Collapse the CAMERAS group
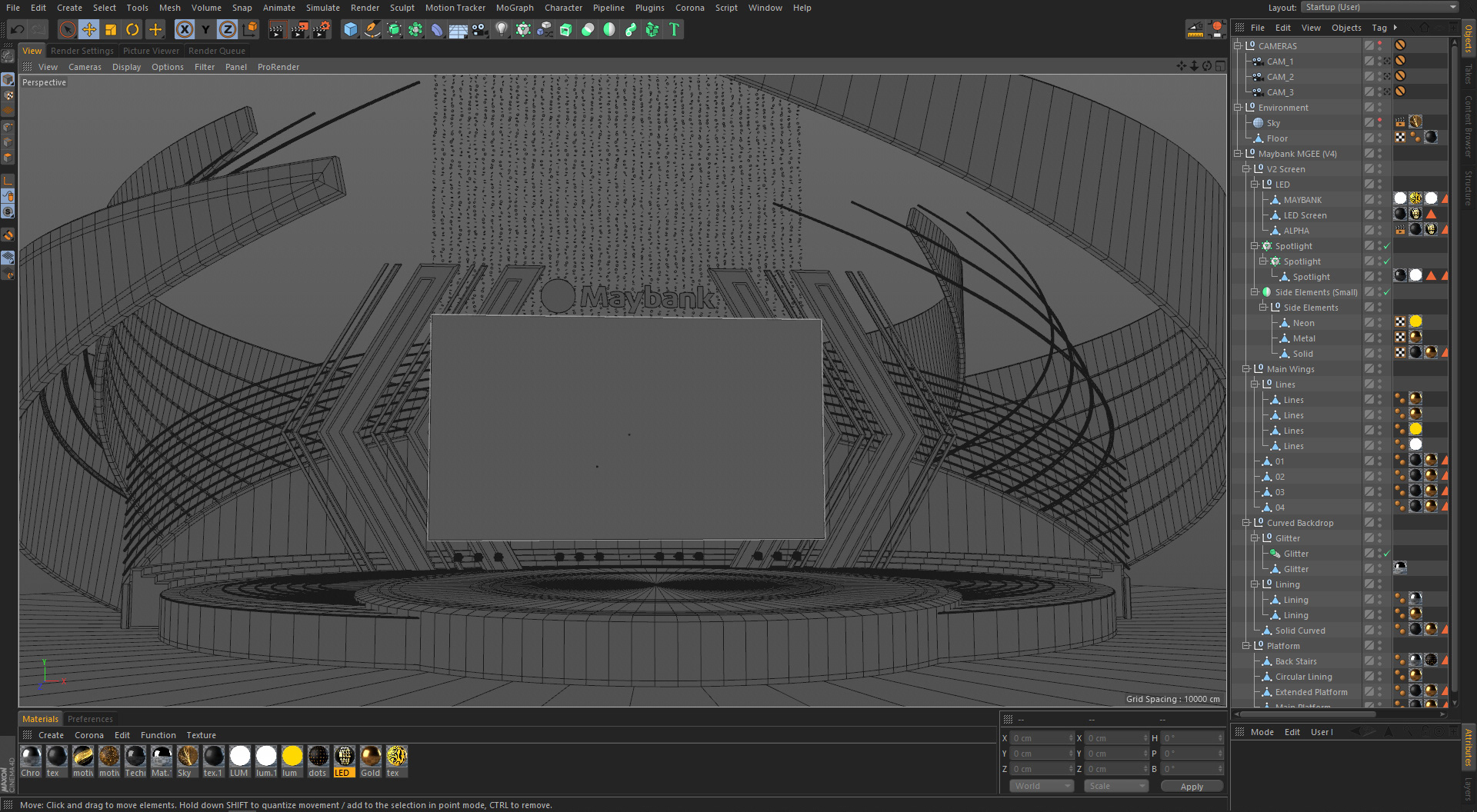The image size is (1477, 812). pyautogui.click(x=1238, y=46)
